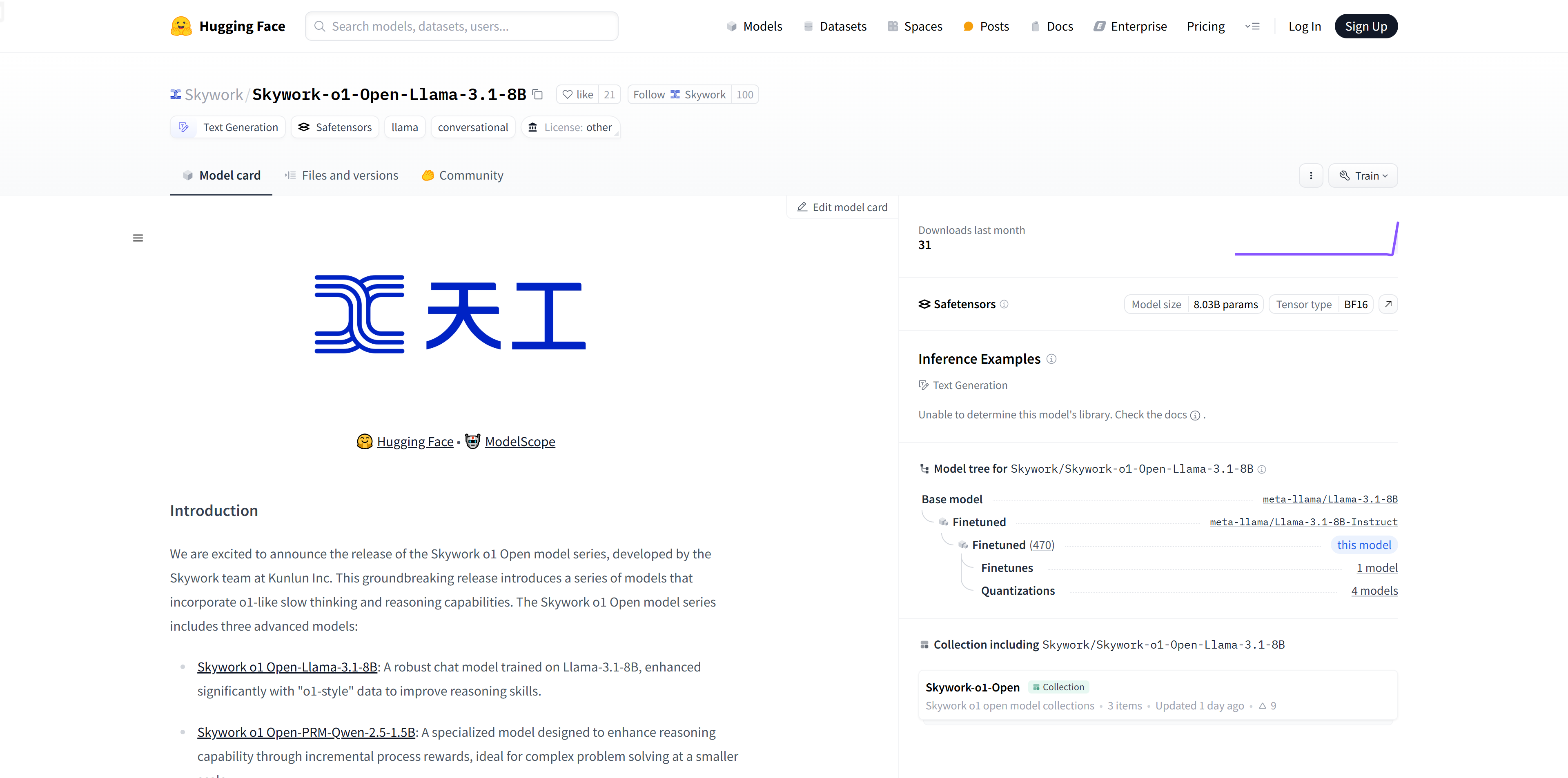Open Safetensors details arrow icon
The image size is (1568, 778).
(x=1388, y=304)
